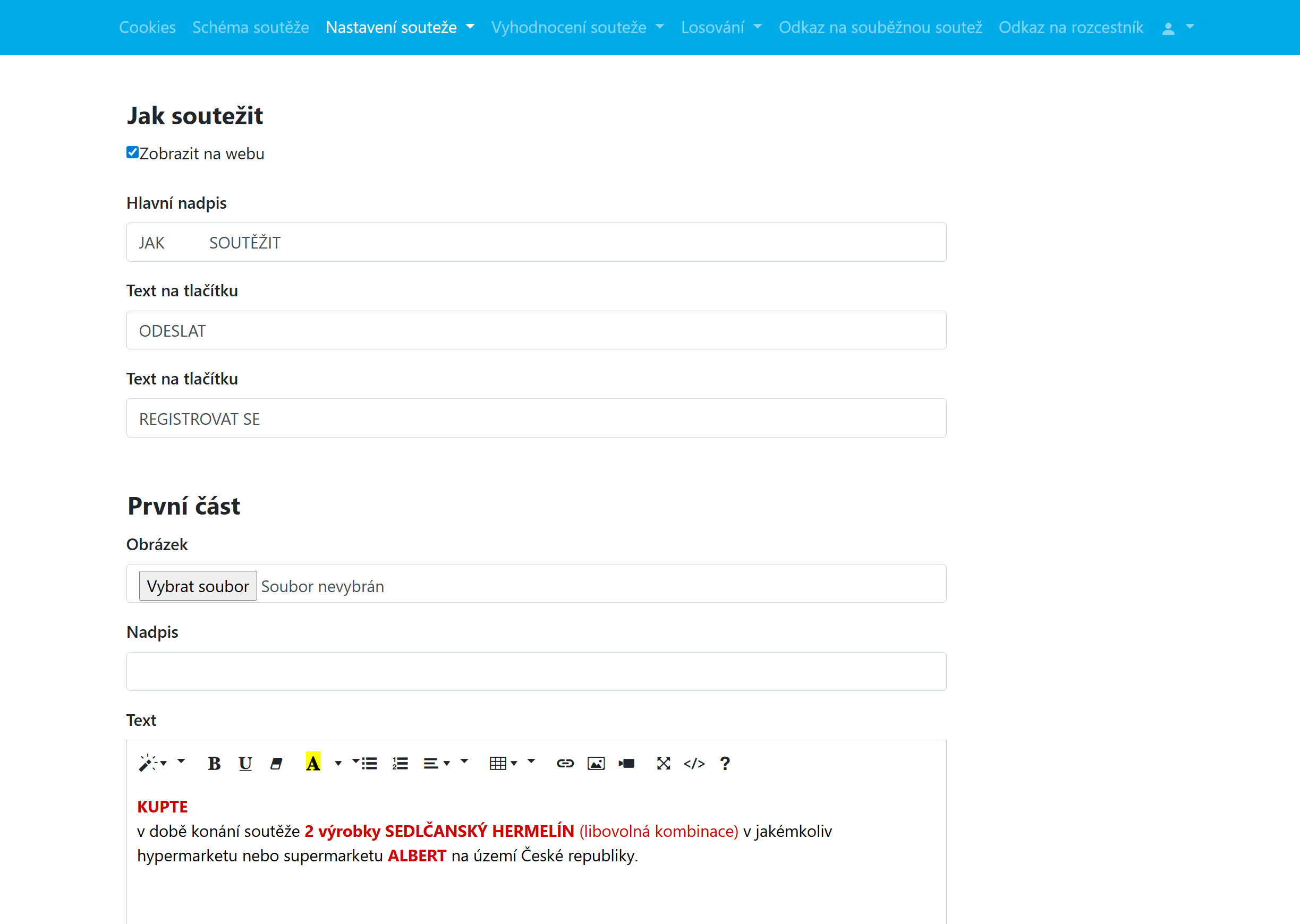
Task: Insert an ordered numbered list
Action: 400,764
